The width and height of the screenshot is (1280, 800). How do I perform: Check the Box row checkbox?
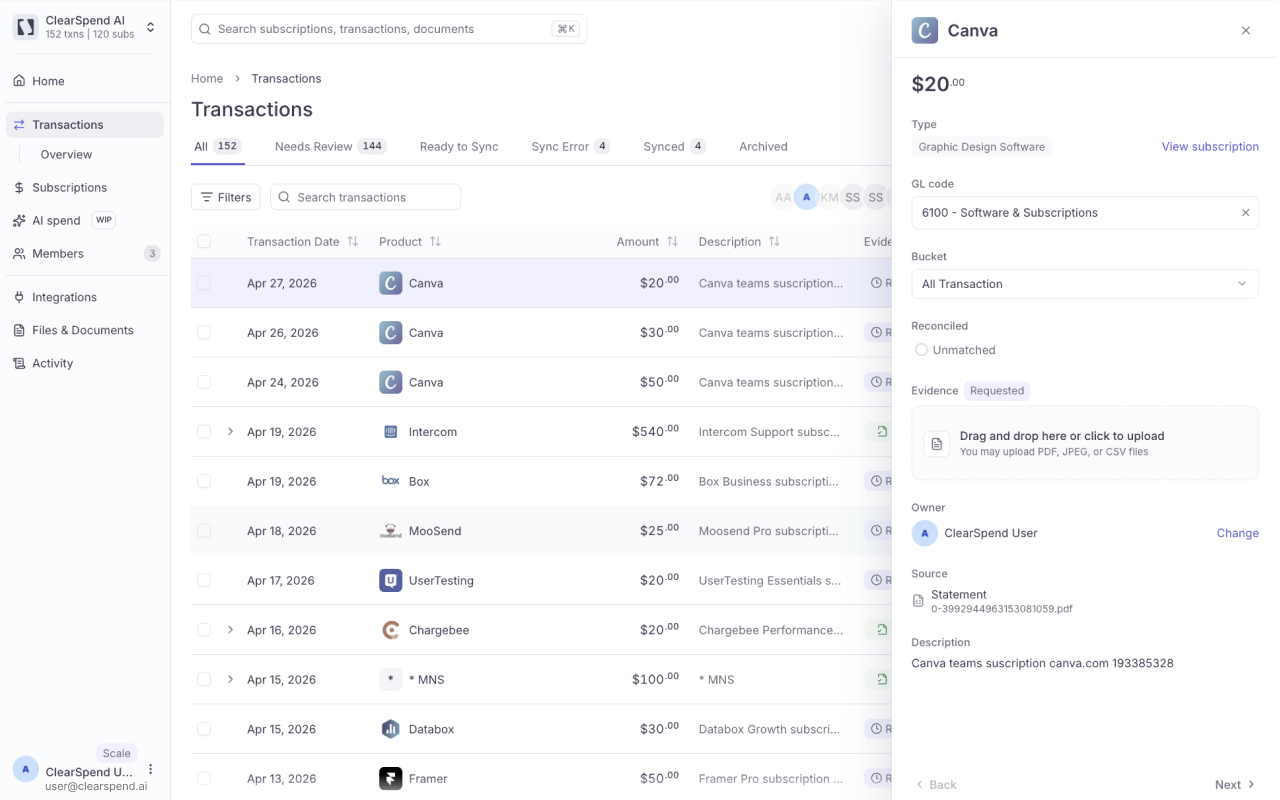[x=204, y=481]
